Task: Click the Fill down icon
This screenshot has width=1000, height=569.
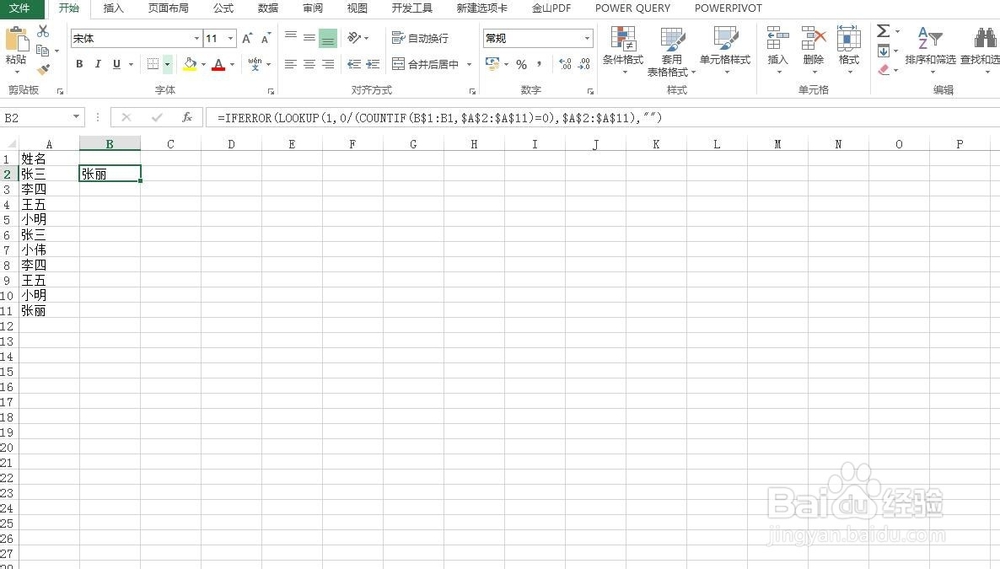Action: 883,50
